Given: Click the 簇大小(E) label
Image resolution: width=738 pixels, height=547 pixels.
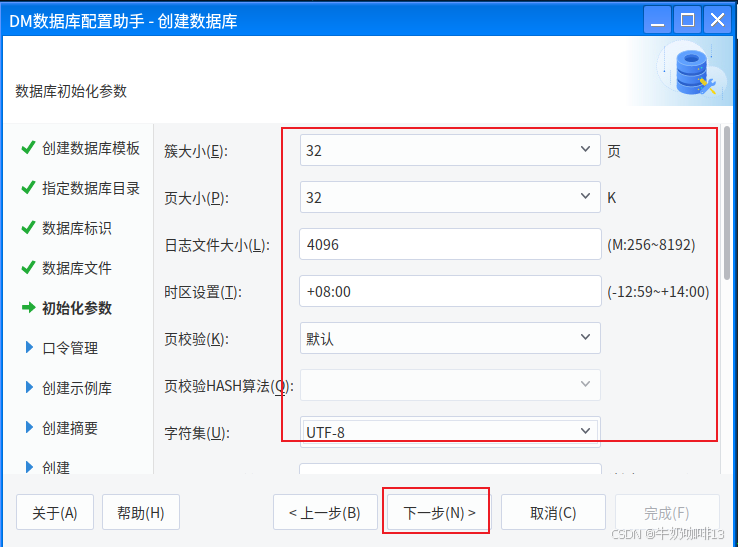Looking at the screenshot, I should [196, 151].
